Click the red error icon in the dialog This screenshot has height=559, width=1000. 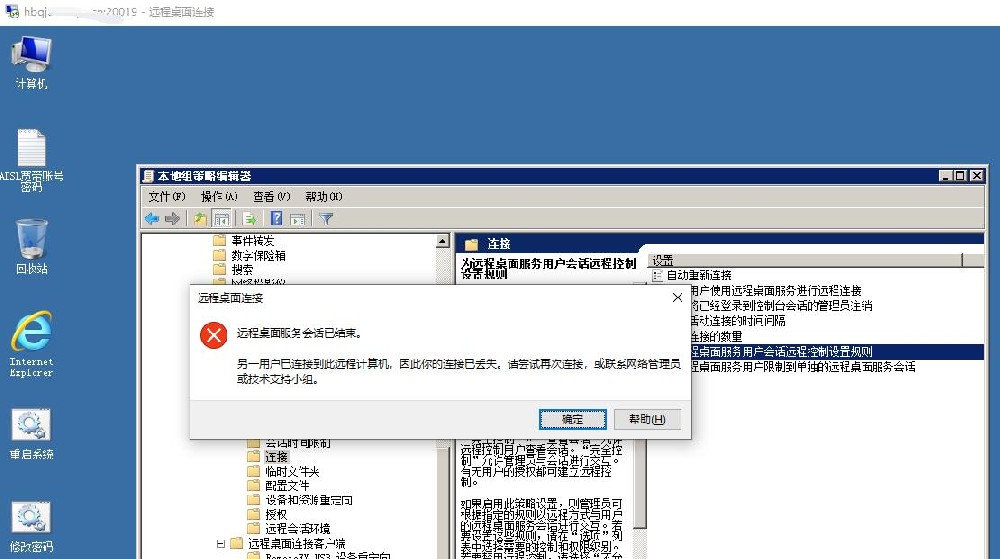(214, 335)
